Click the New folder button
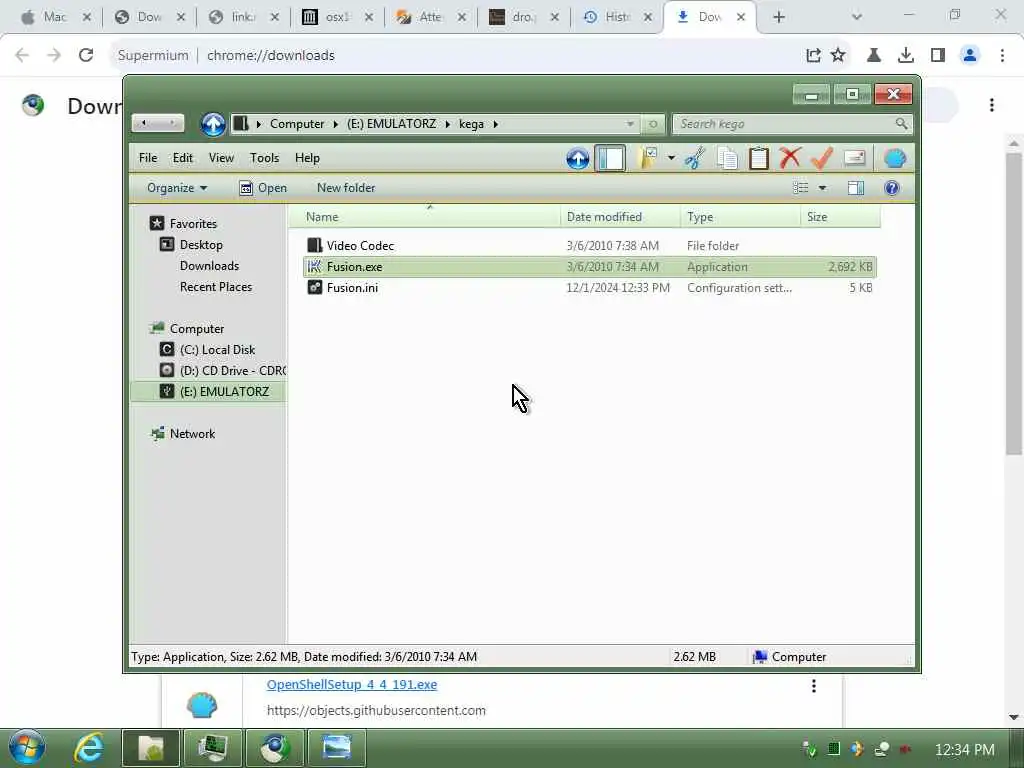This screenshot has width=1024, height=768. point(346,188)
